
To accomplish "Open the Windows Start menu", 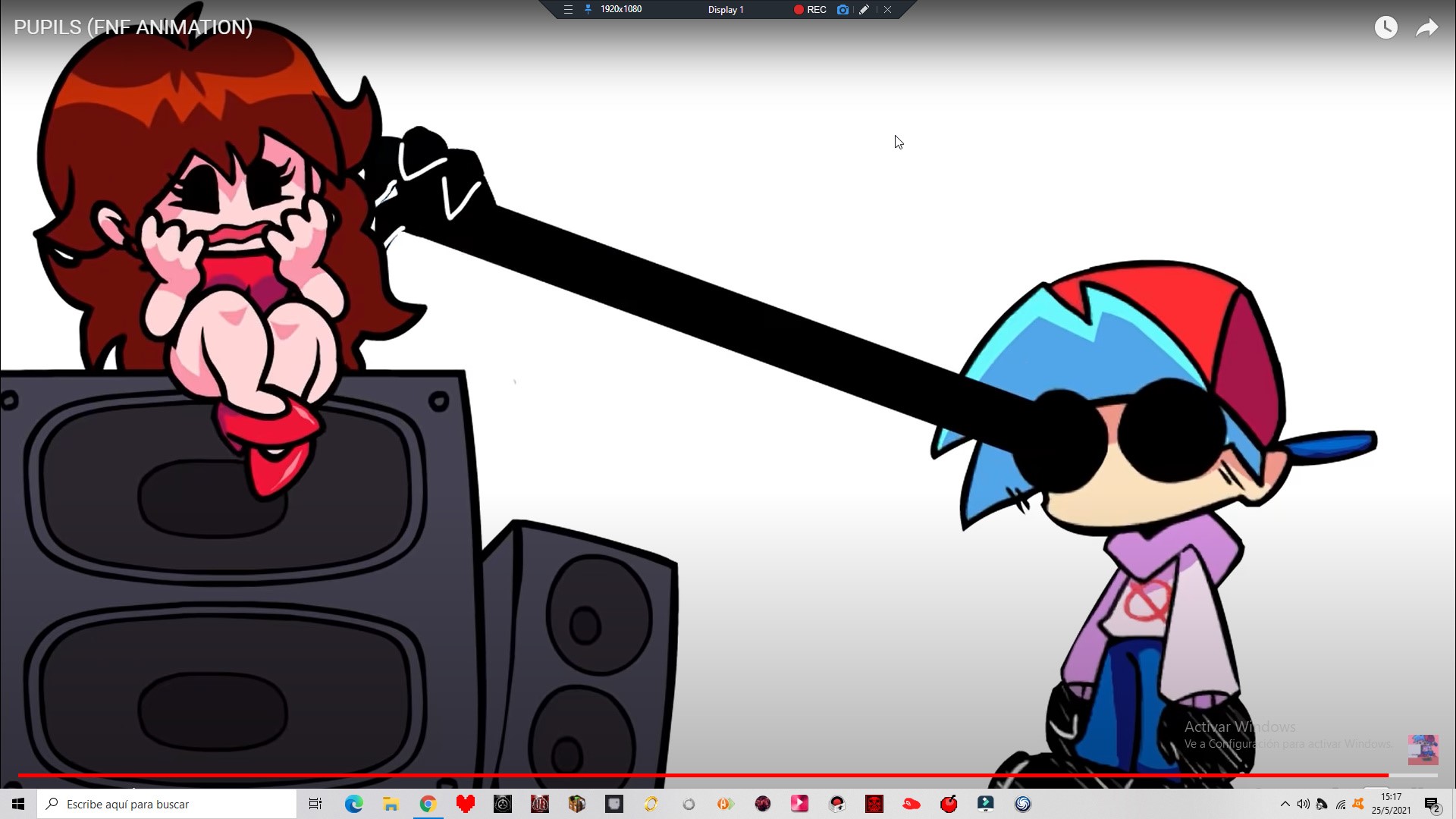I will 18,804.
